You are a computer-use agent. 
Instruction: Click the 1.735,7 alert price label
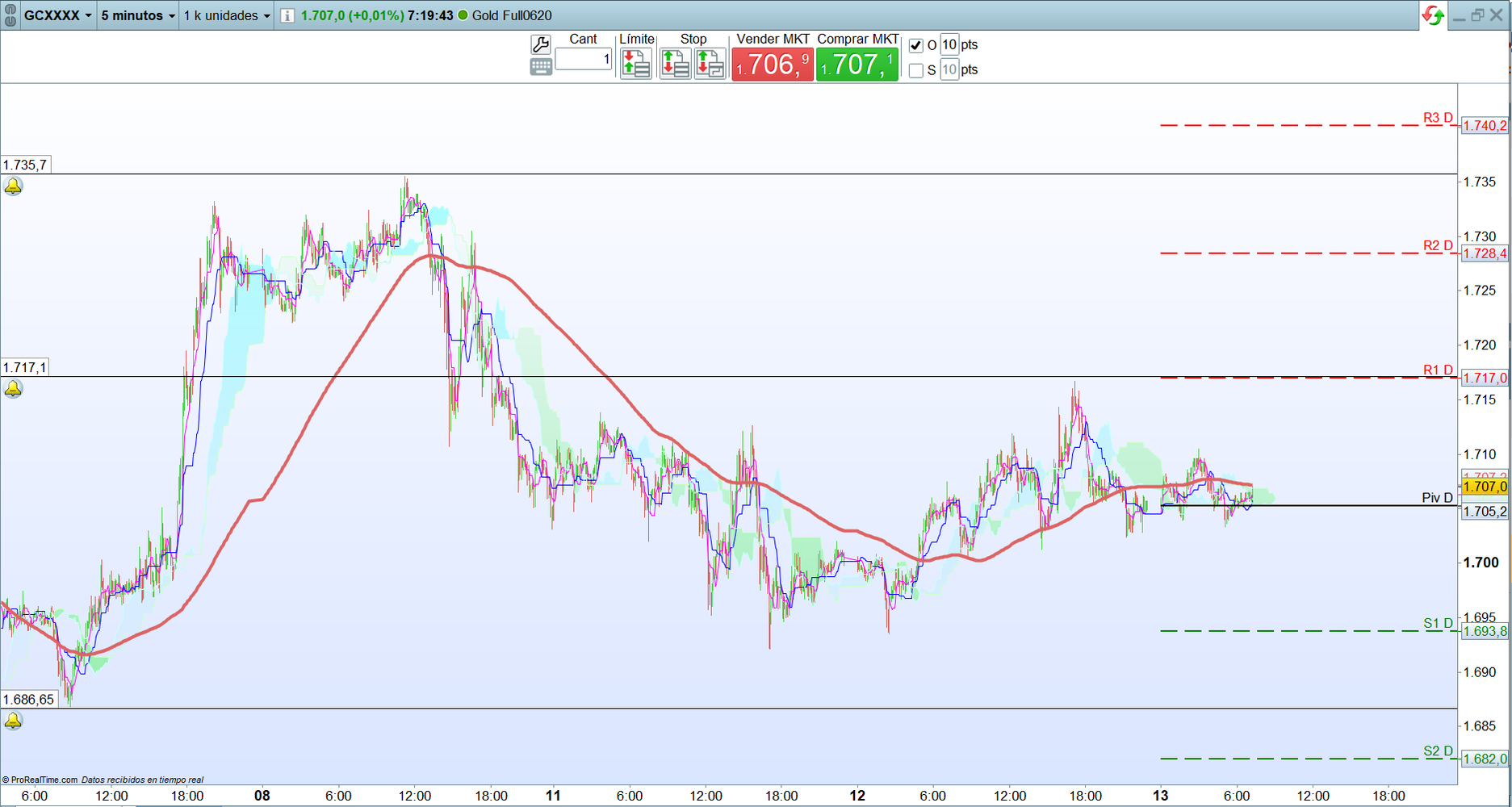tap(26, 165)
